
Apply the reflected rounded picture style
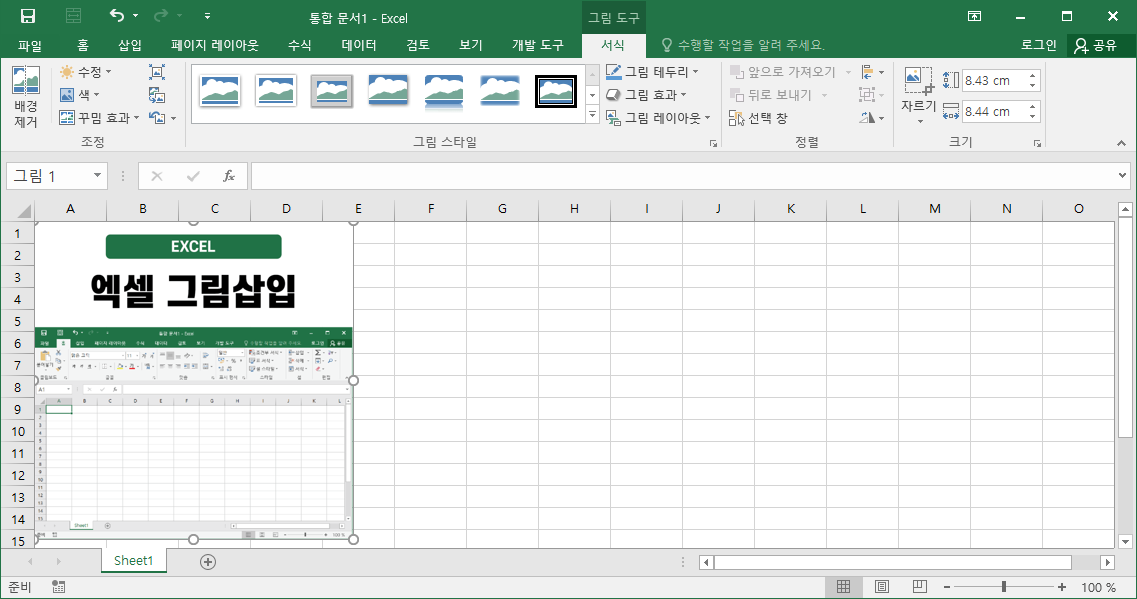[x=444, y=91]
